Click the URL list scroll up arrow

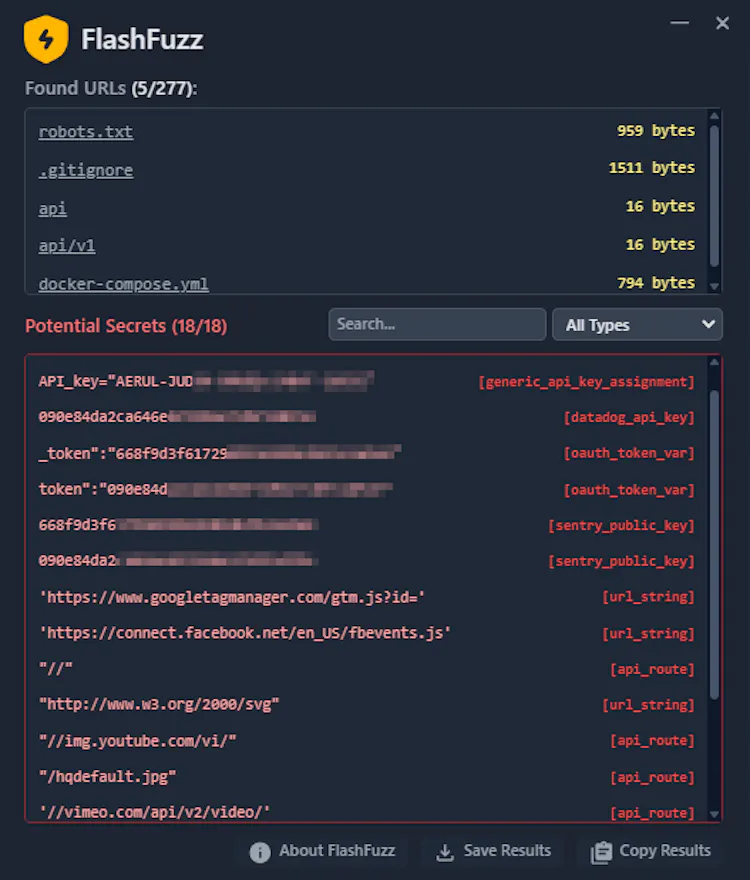coord(714,116)
